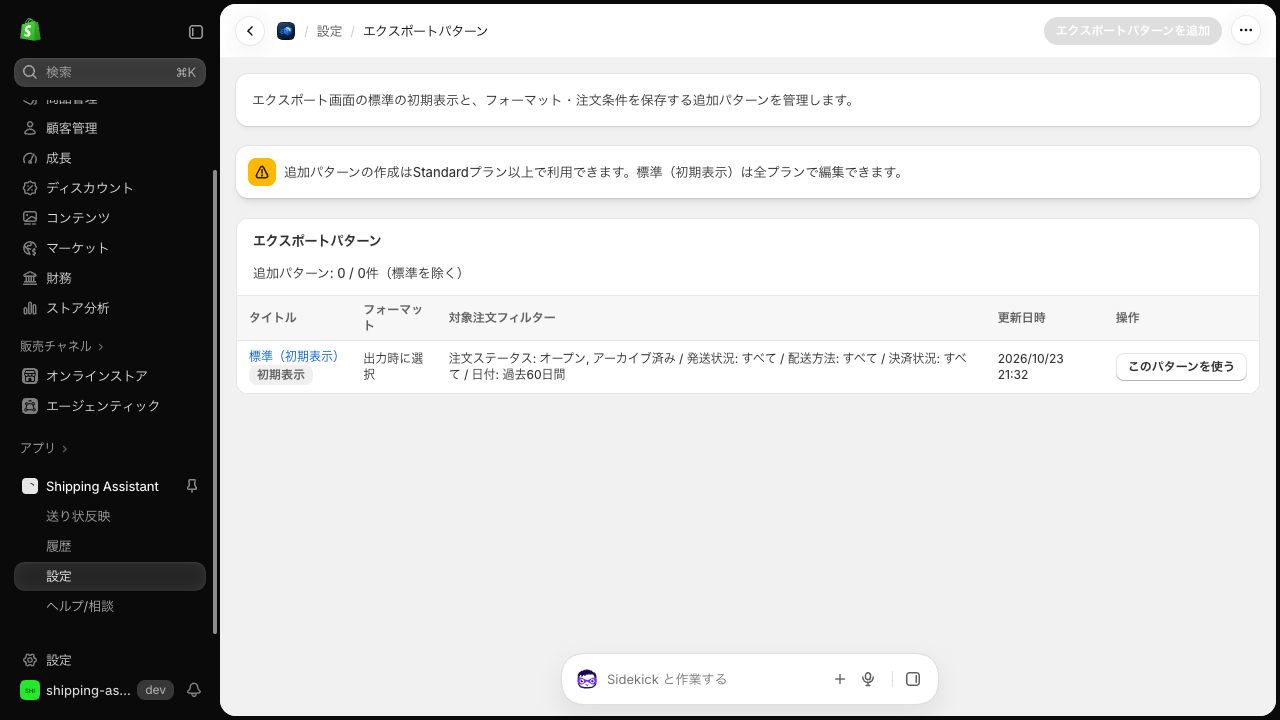Click the ディスカウント discount icon
The image size is (1280, 720).
(30, 188)
